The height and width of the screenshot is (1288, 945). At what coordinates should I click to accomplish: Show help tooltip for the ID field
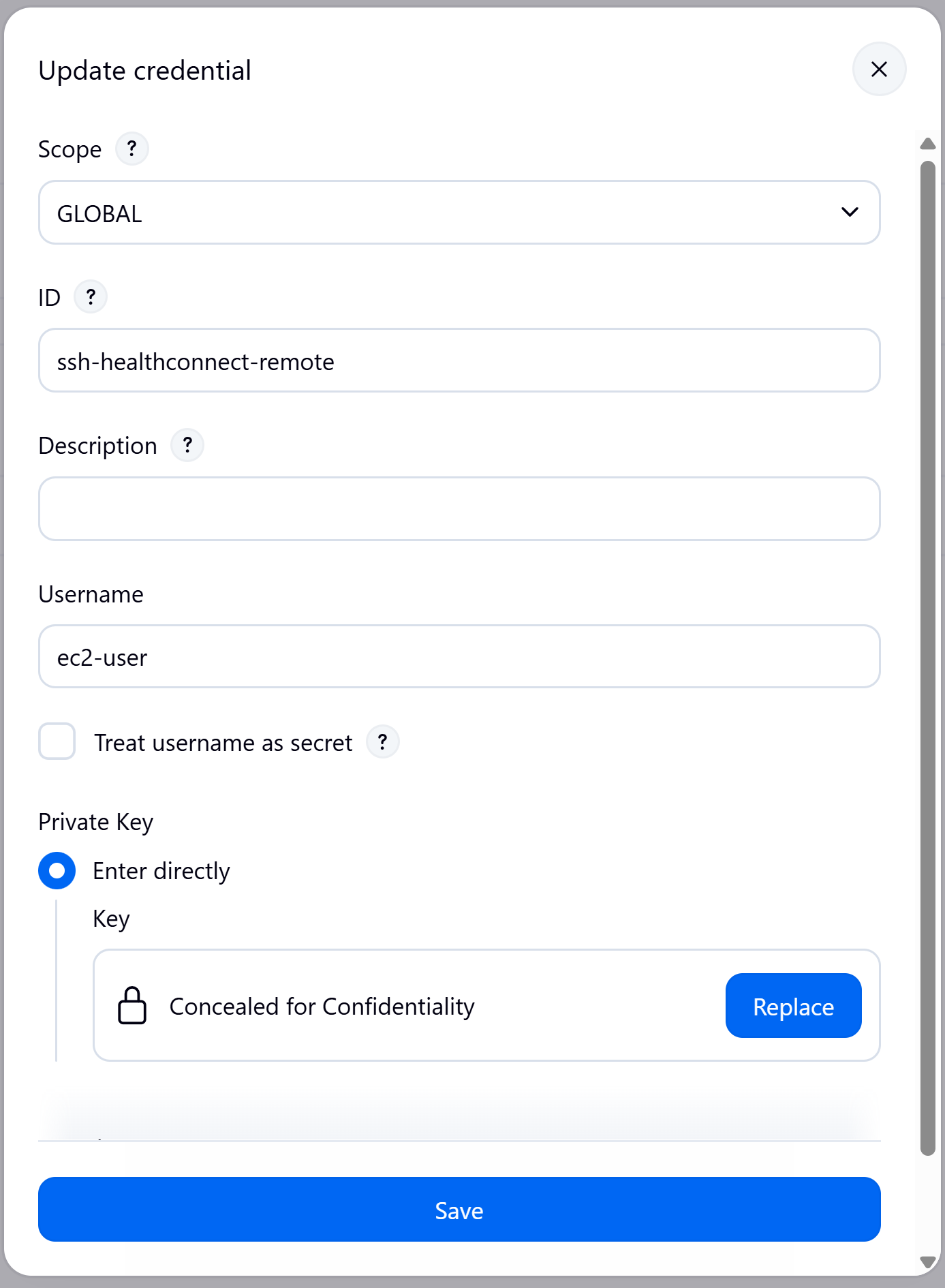91,296
